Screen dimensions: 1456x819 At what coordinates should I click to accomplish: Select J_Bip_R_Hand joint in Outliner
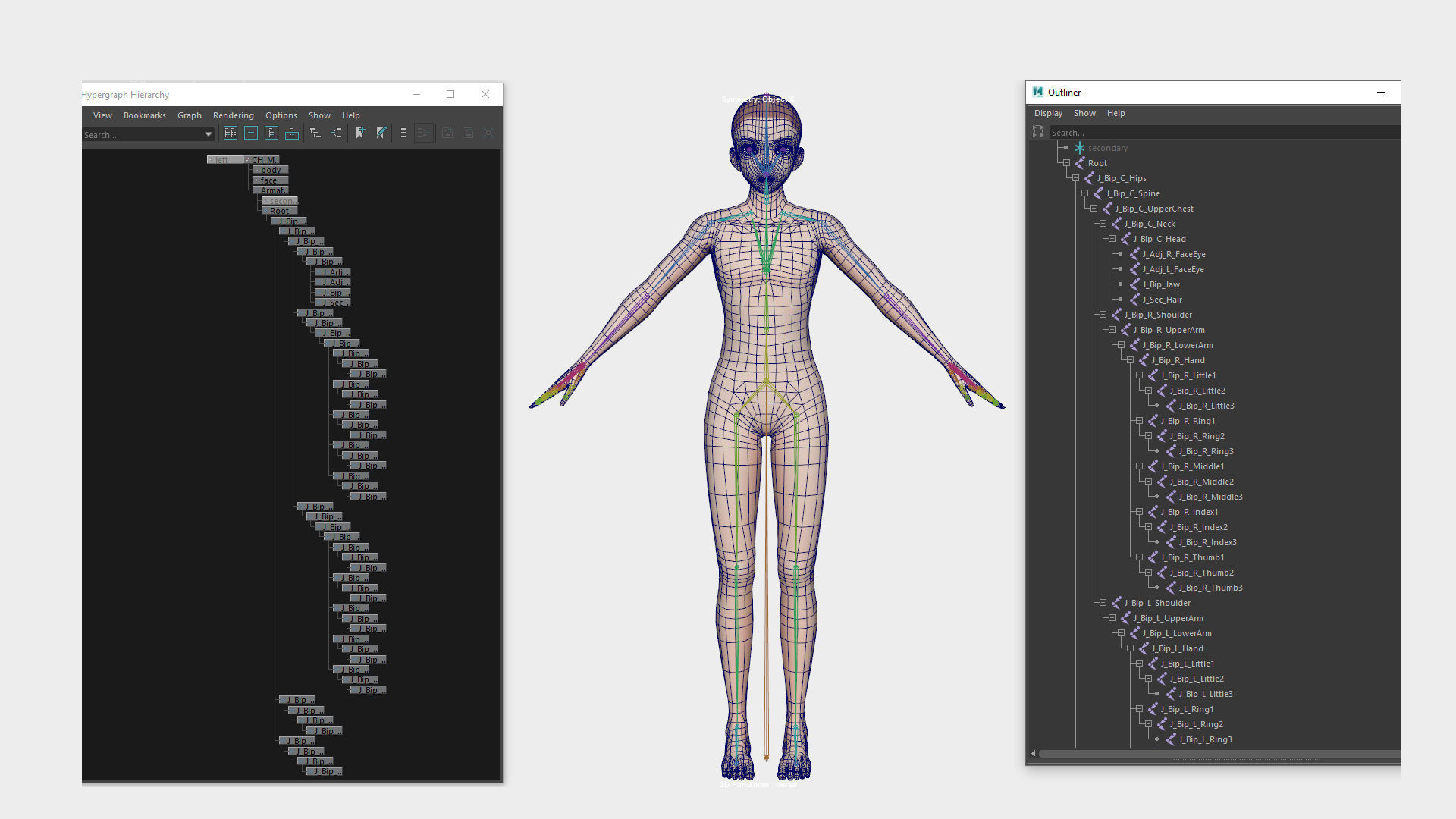point(1178,360)
